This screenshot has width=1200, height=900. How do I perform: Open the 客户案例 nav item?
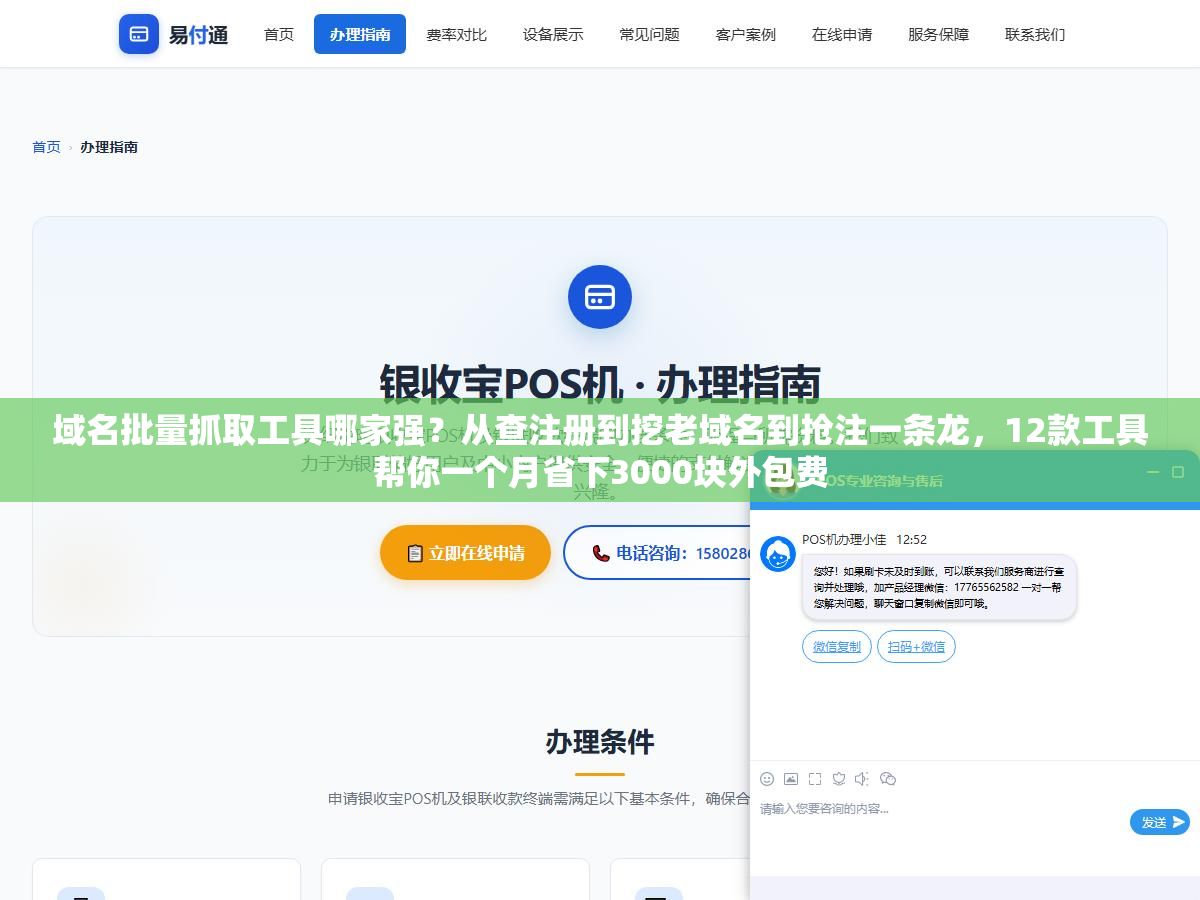coord(746,34)
